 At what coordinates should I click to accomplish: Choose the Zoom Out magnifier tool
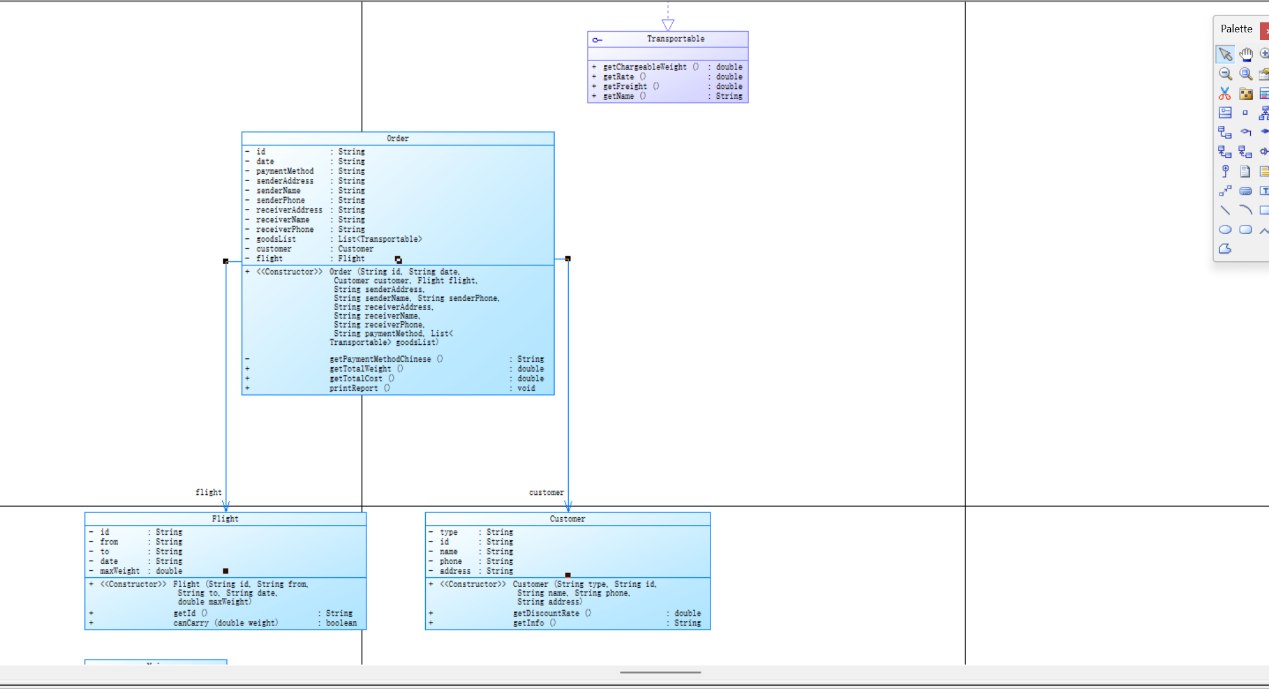click(1225, 73)
